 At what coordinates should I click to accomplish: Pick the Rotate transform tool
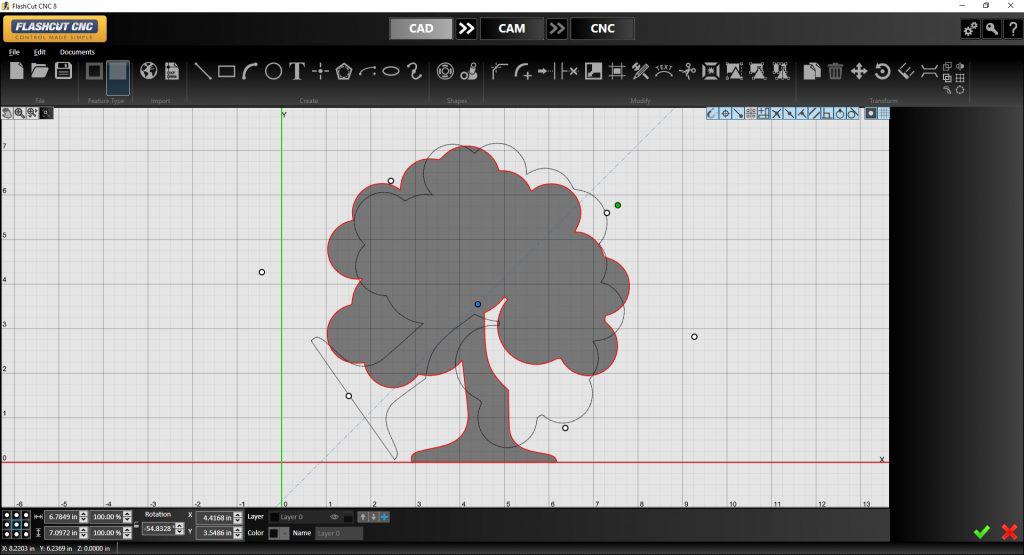[x=882, y=71]
